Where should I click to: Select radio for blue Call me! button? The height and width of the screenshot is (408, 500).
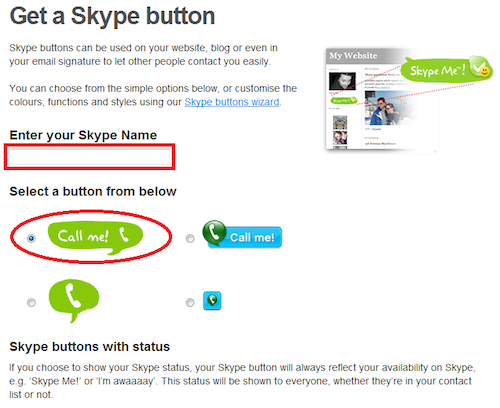pos(190,238)
